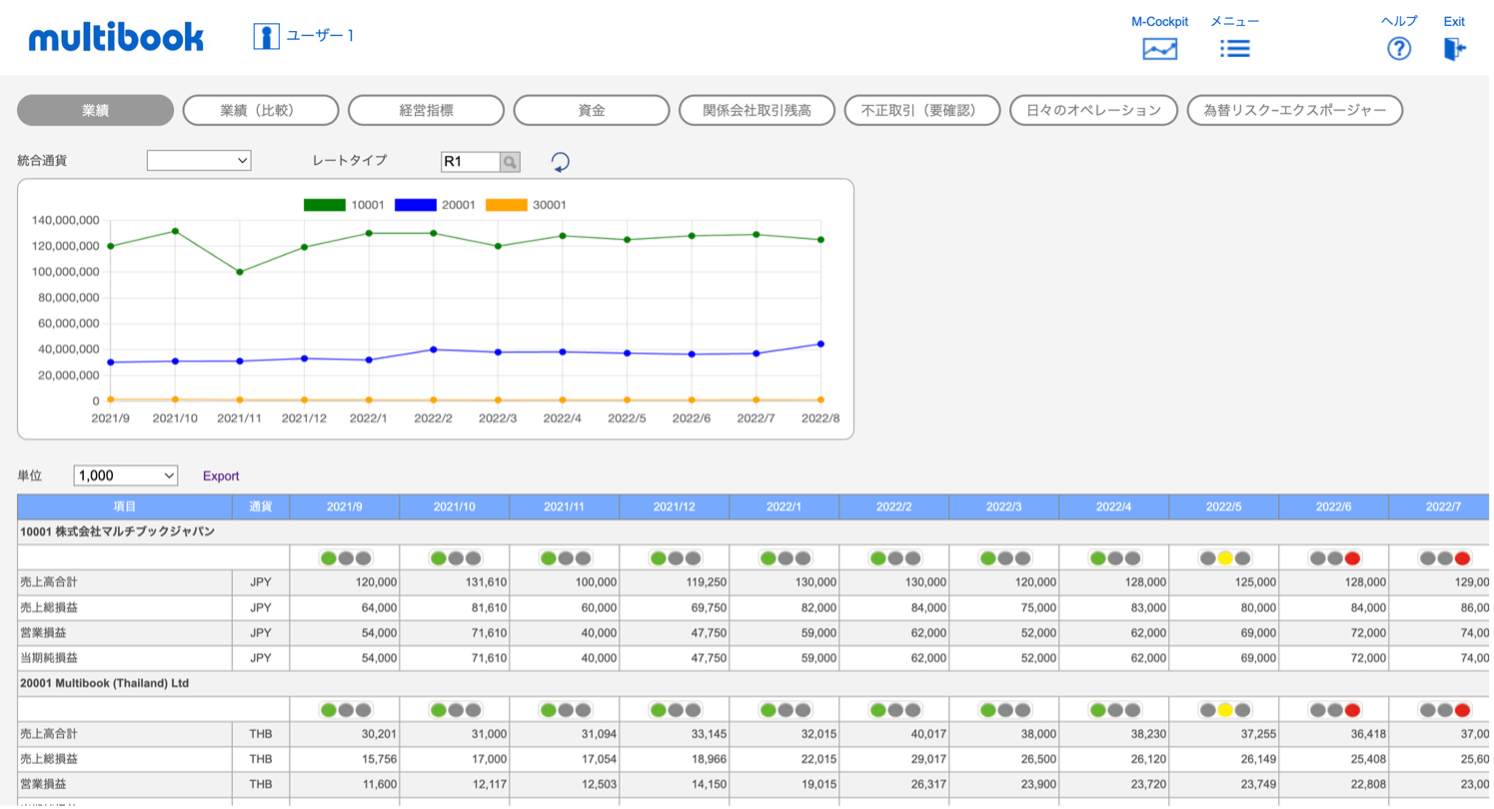The height and width of the screenshot is (809, 1494).
Task: Click the yellow 2022/5 status light for 10001
Action: (x=1224, y=558)
